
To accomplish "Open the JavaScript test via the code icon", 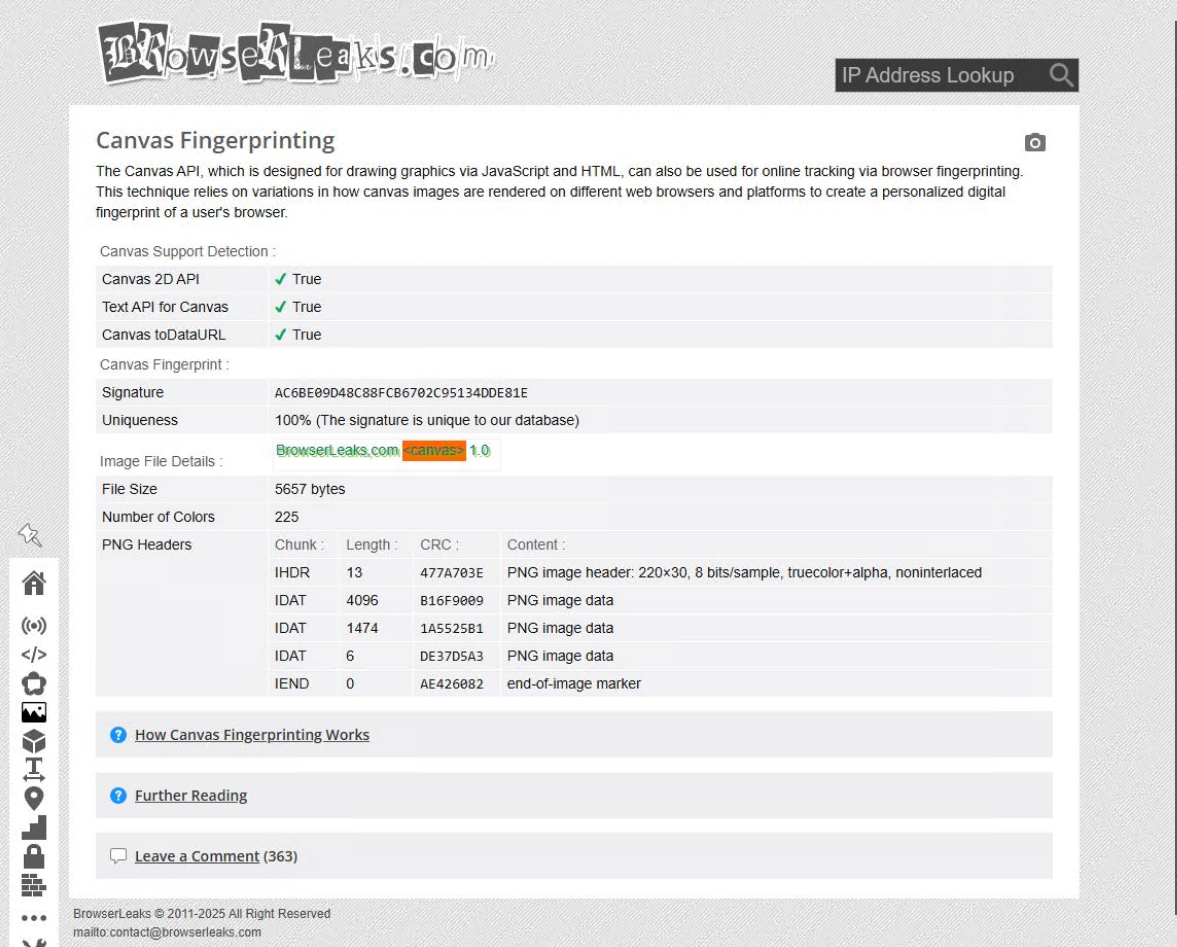I will coord(33,656).
